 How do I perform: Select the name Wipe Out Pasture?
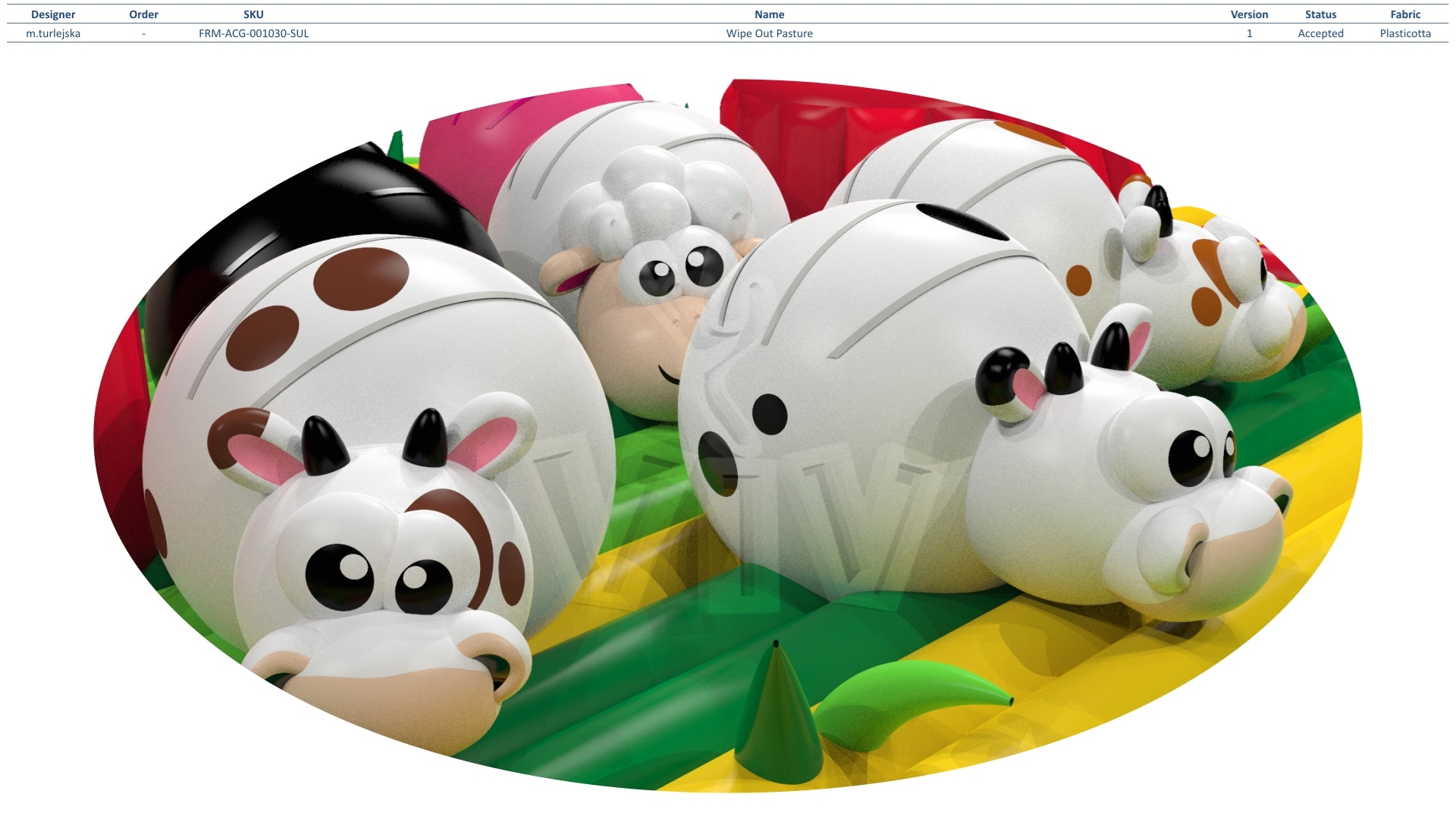point(769,33)
